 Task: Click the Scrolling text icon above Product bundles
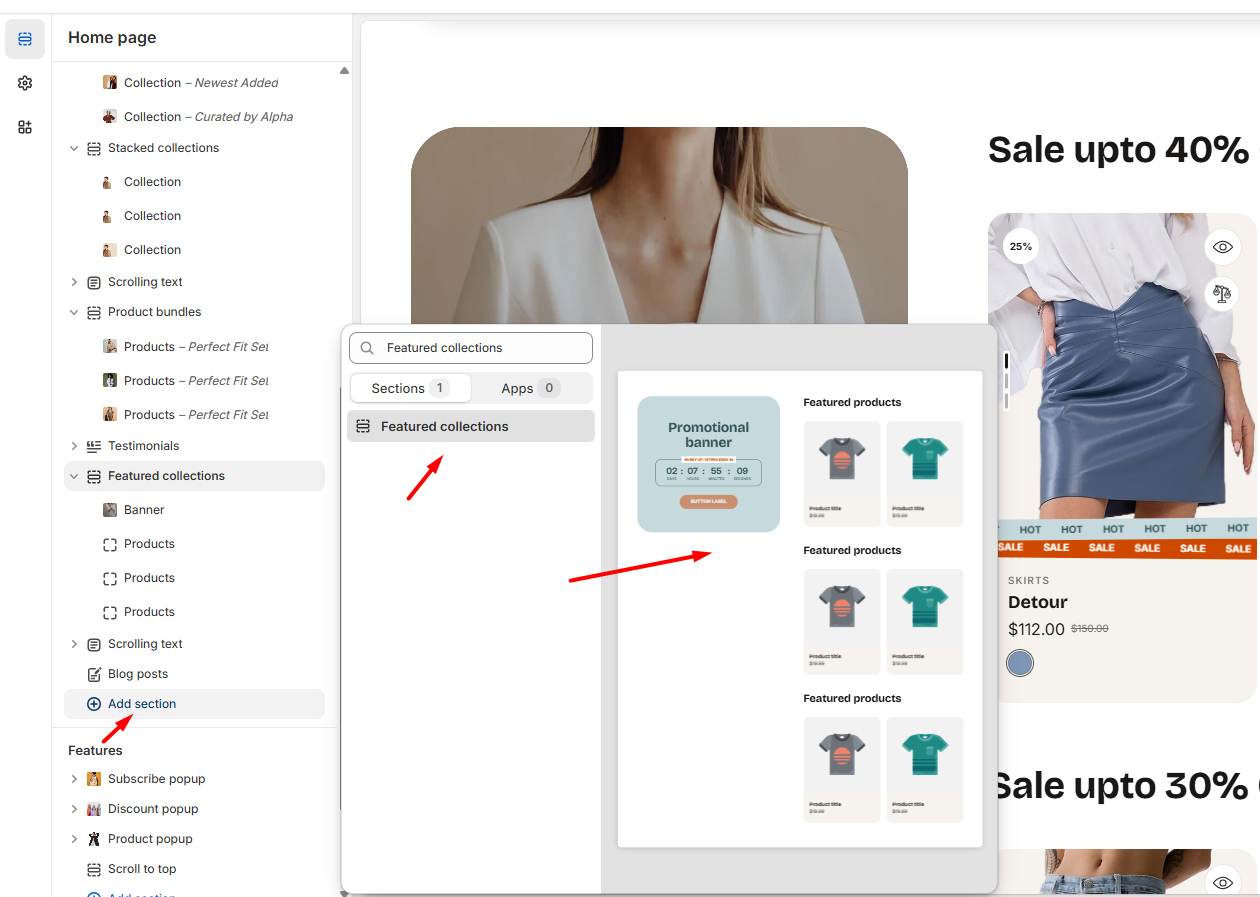pyautogui.click(x=94, y=282)
